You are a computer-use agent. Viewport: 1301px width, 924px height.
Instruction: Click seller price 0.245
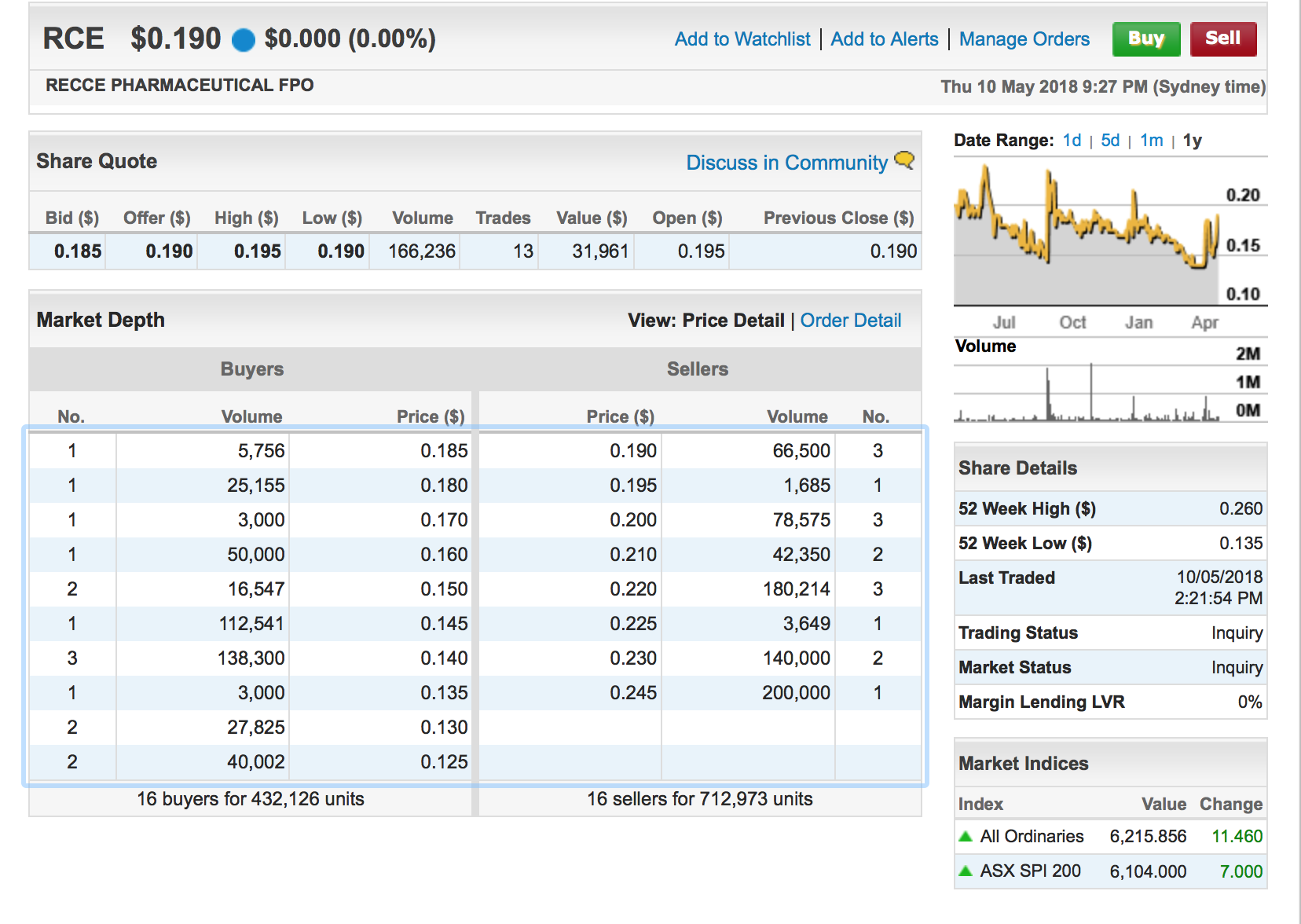[633, 693]
